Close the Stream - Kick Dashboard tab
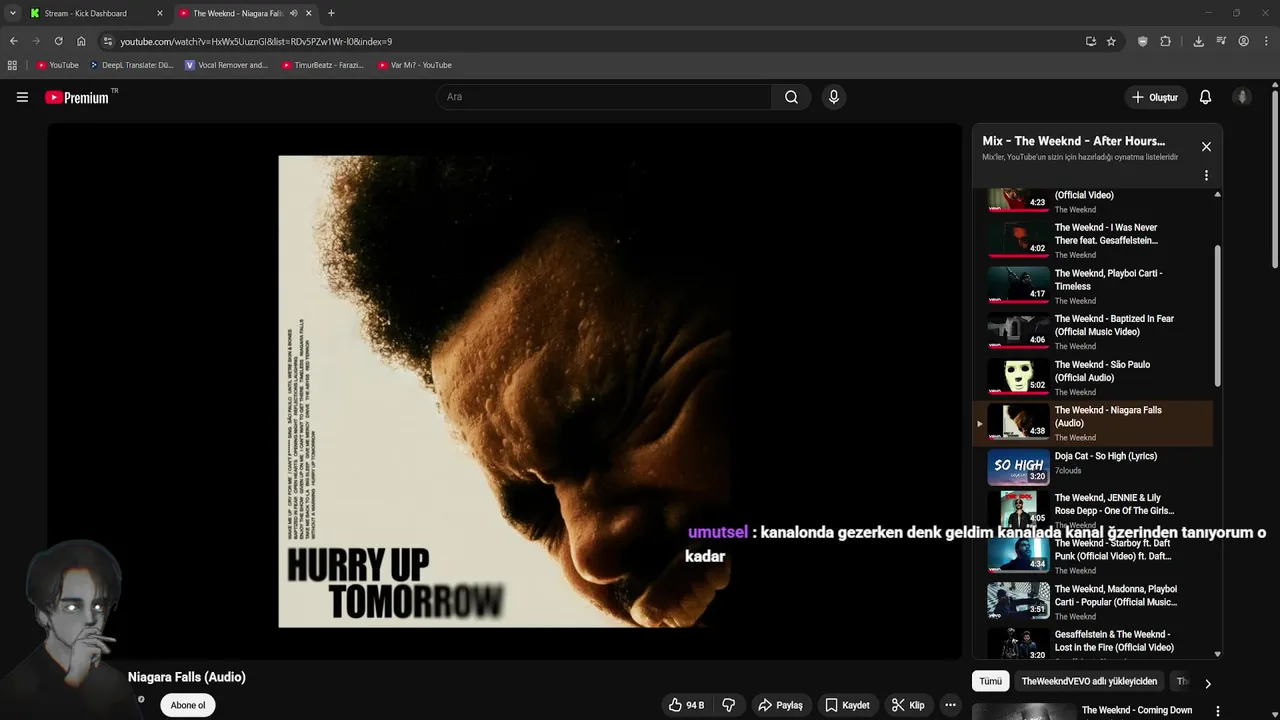1280x720 pixels. pos(159,13)
